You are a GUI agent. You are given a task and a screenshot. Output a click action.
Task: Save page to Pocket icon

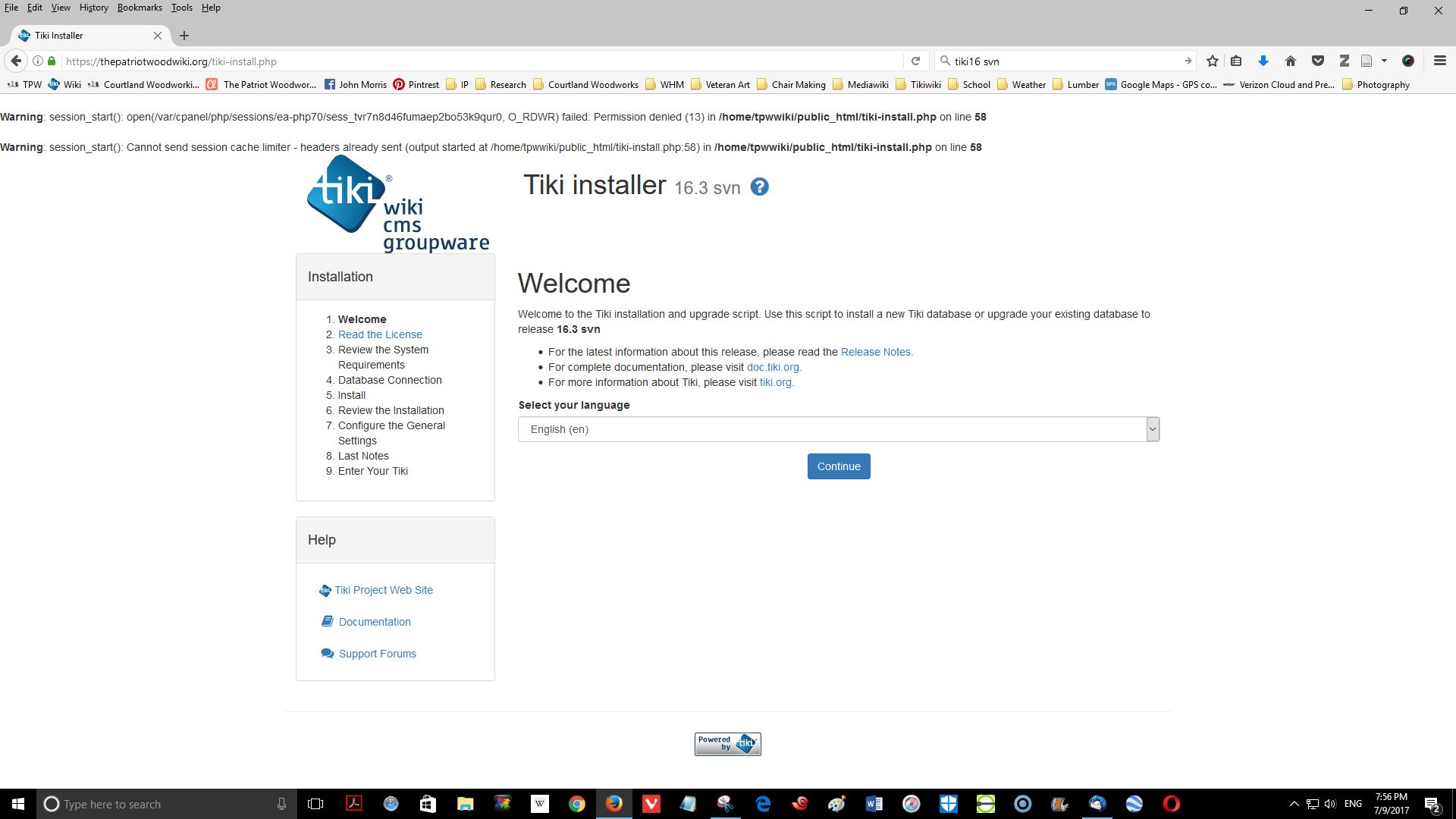[x=1318, y=61]
